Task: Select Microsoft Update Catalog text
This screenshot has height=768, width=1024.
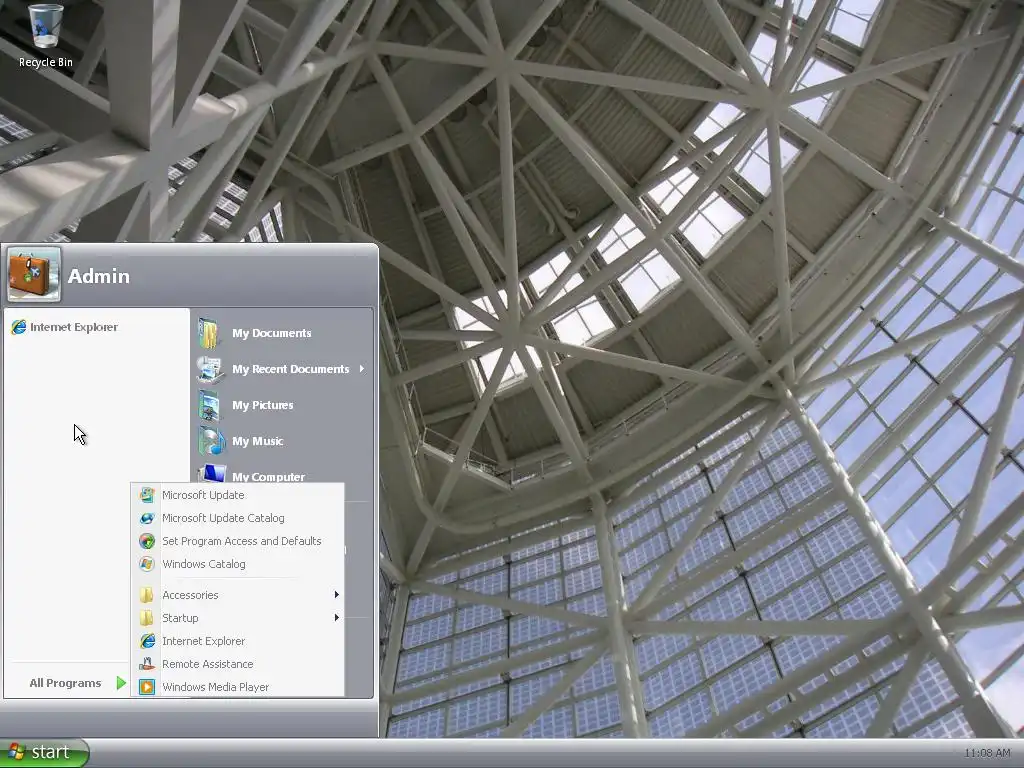Action: click(x=223, y=518)
